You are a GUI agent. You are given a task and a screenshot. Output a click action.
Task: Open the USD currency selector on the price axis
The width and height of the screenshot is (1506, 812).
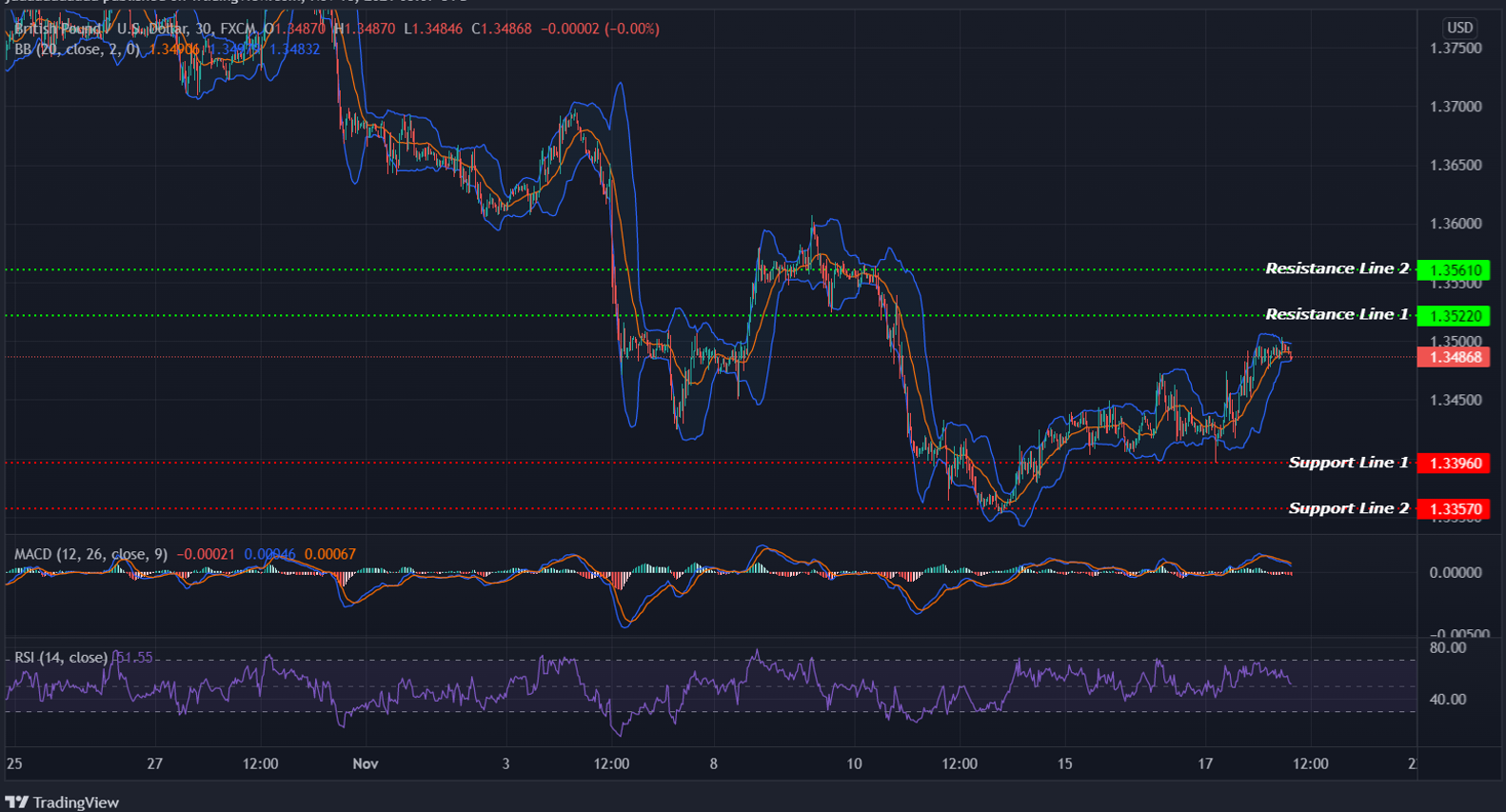coord(1459,28)
